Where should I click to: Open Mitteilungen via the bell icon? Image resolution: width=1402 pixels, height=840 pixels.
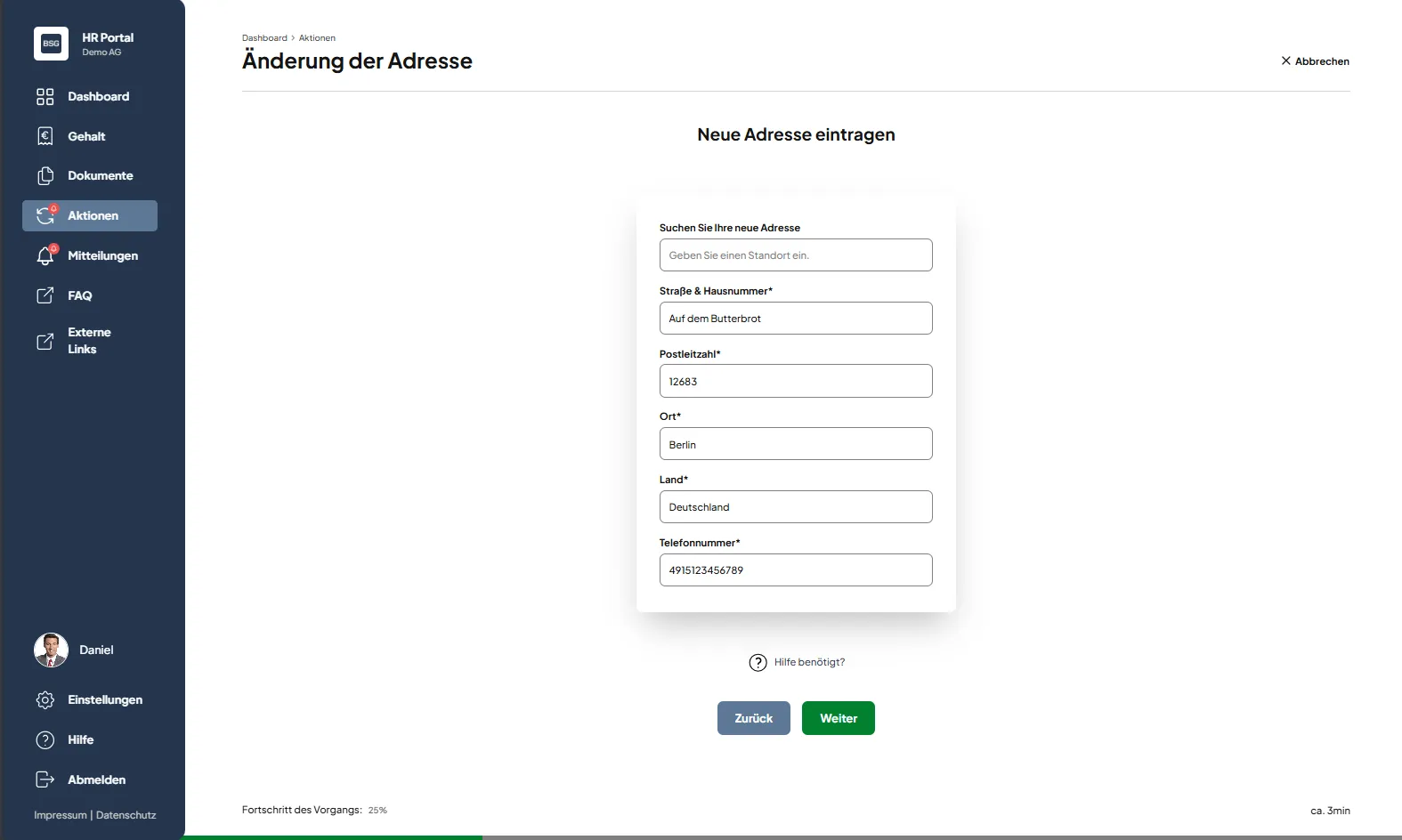pyautogui.click(x=45, y=256)
